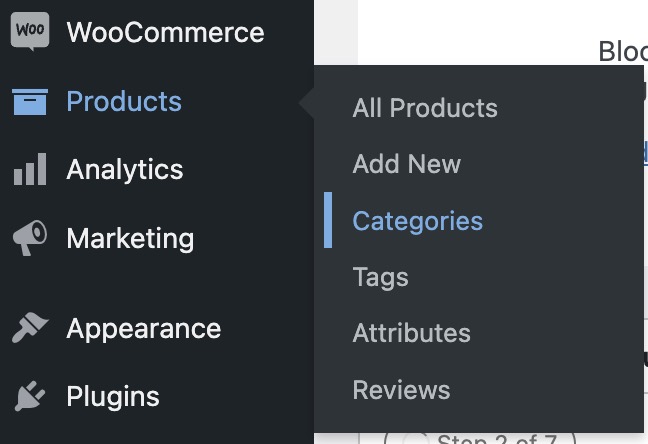Click the Marketing megaphone icon

click(x=30, y=238)
